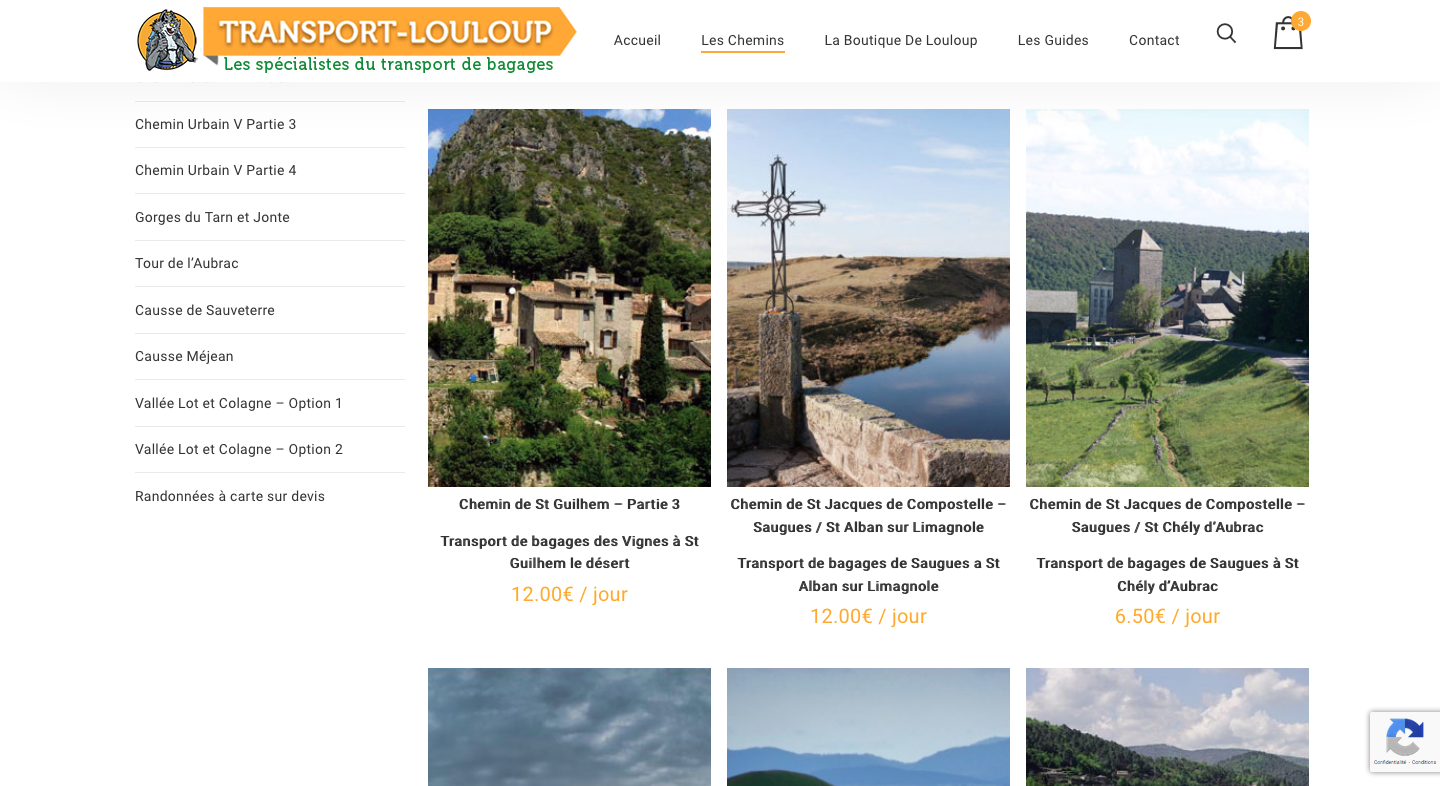Open the Contact page

1154,40
